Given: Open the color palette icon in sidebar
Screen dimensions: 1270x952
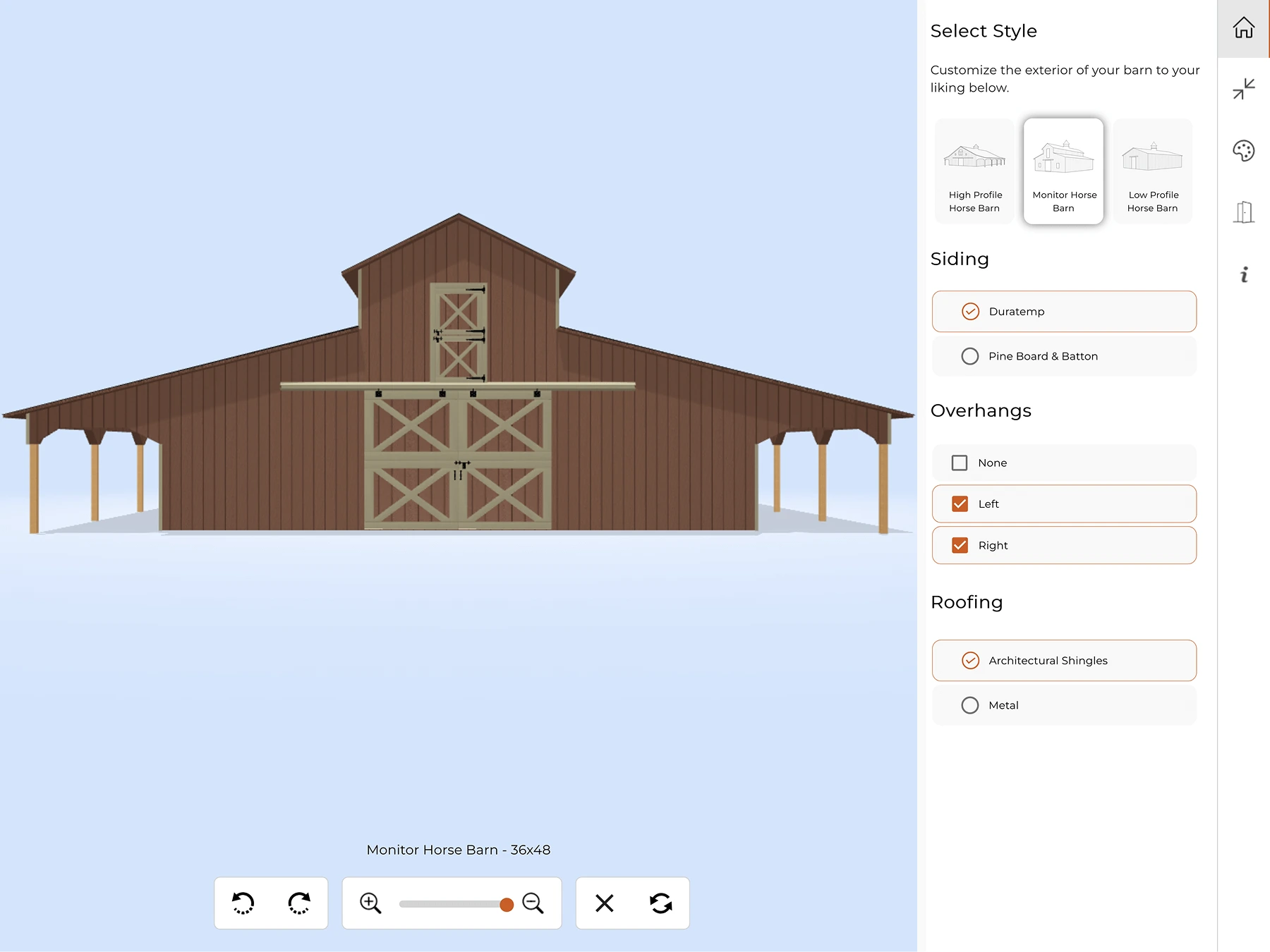Looking at the screenshot, I should coord(1243,150).
